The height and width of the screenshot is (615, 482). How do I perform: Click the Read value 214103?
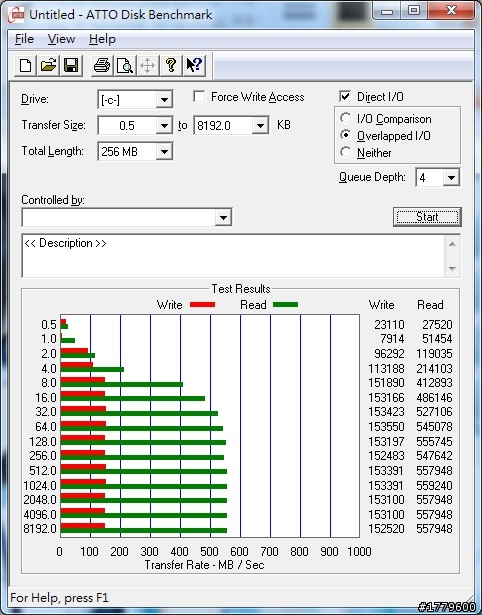pos(434,369)
